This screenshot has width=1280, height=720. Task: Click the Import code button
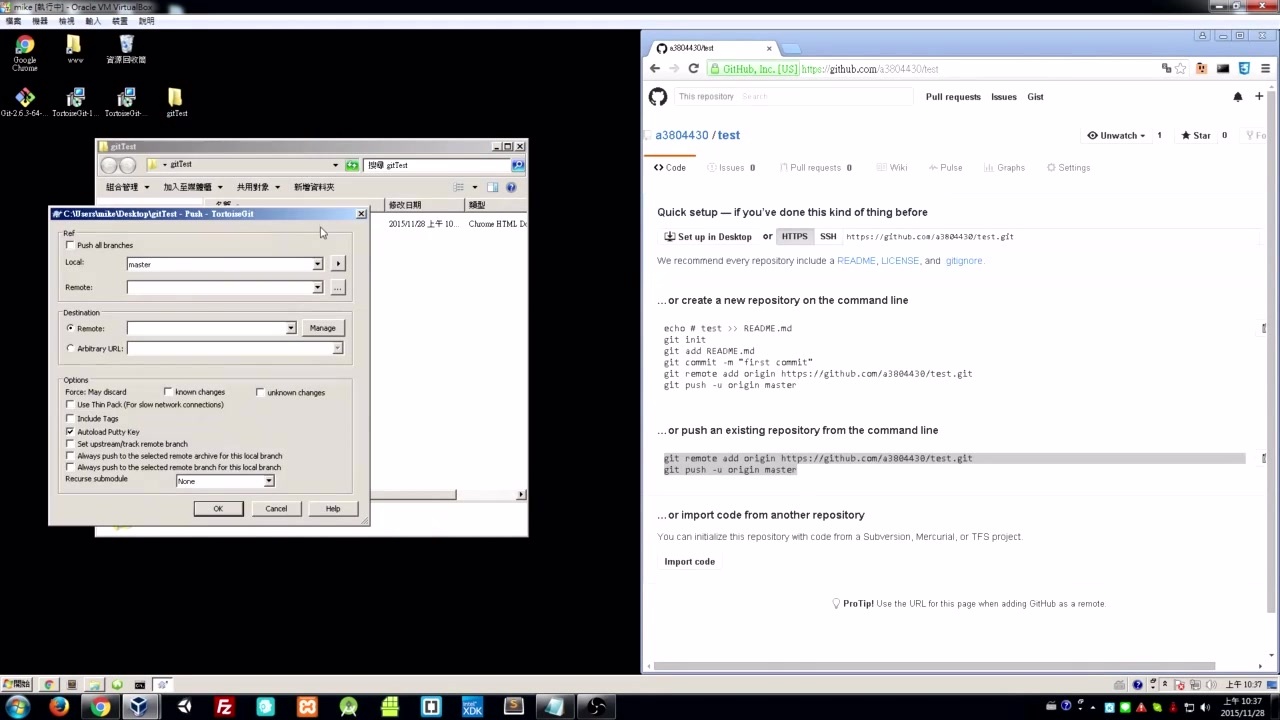pyautogui.click(x=689, y=562)
